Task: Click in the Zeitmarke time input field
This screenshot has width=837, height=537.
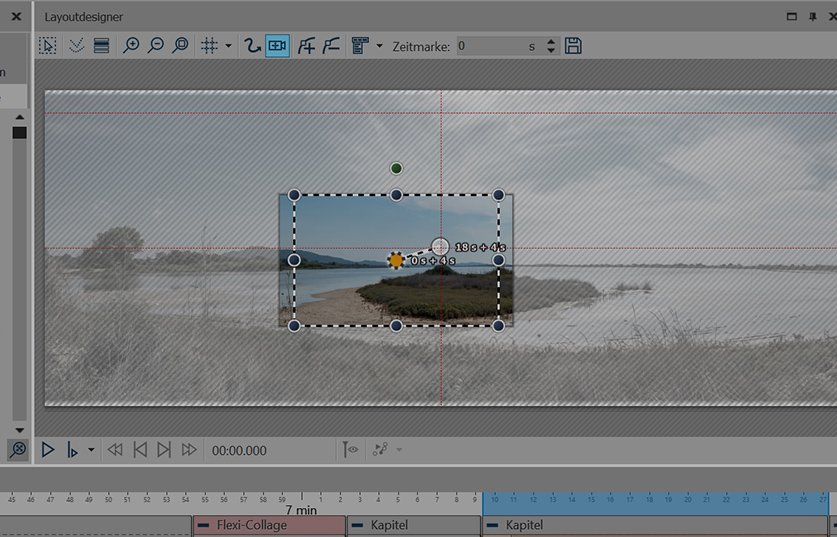Action: (490, 46)
